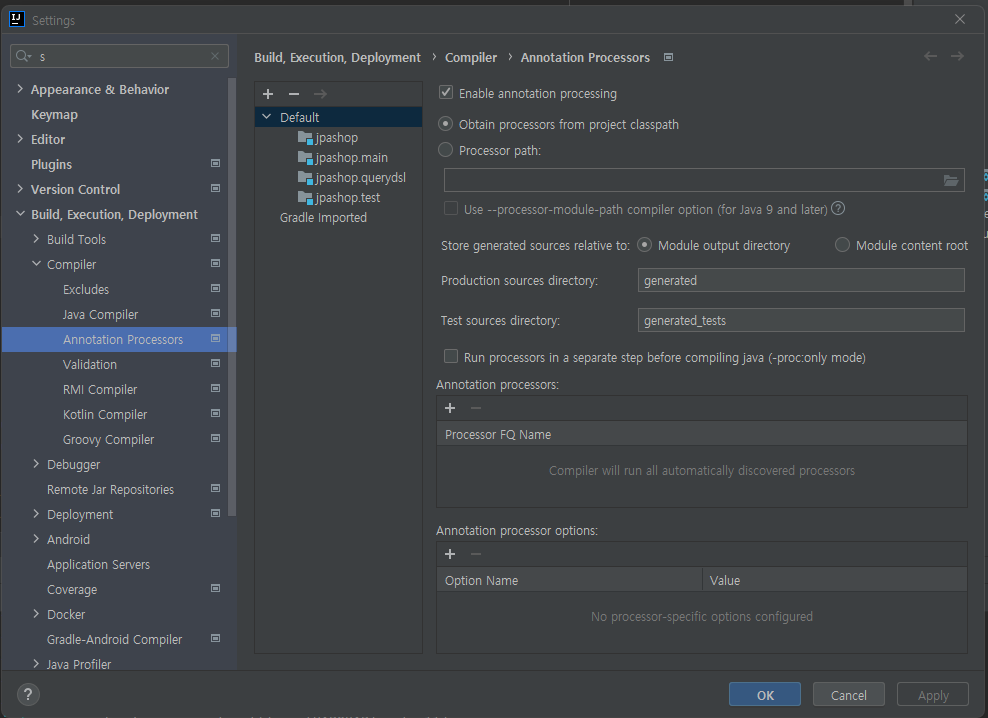Choose Module content root radio

pos(842,245)
